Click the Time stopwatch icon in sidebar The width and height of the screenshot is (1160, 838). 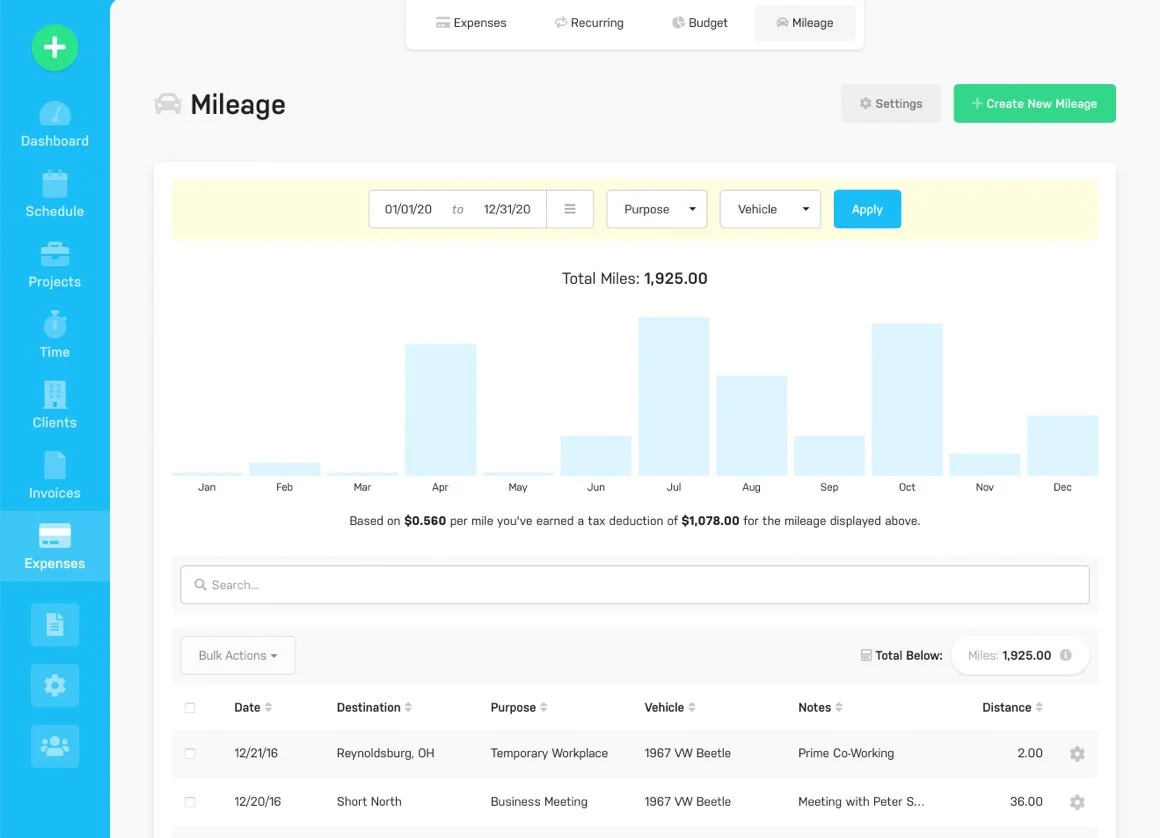click(x=55, y=325)
